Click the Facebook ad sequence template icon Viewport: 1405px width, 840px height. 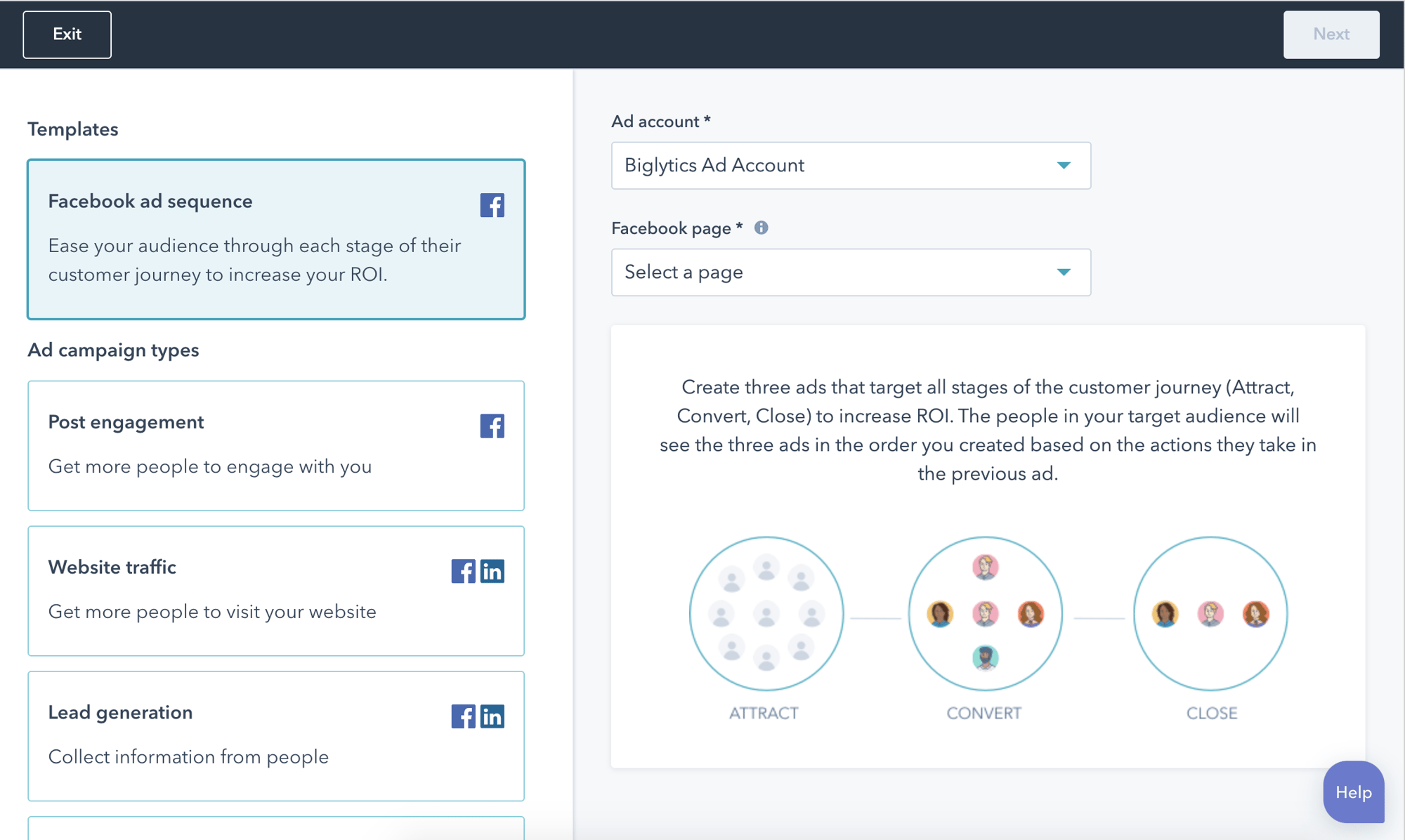point(492,204)
